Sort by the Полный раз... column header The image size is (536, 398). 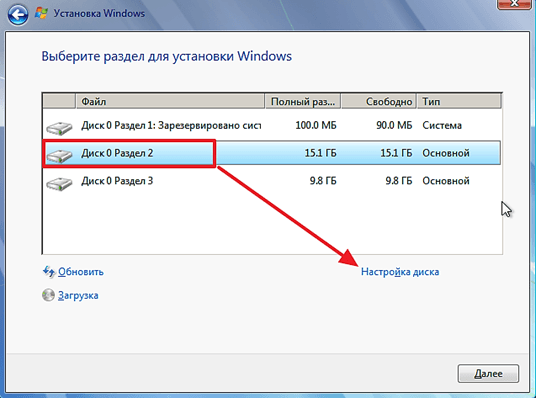point(303,102)
